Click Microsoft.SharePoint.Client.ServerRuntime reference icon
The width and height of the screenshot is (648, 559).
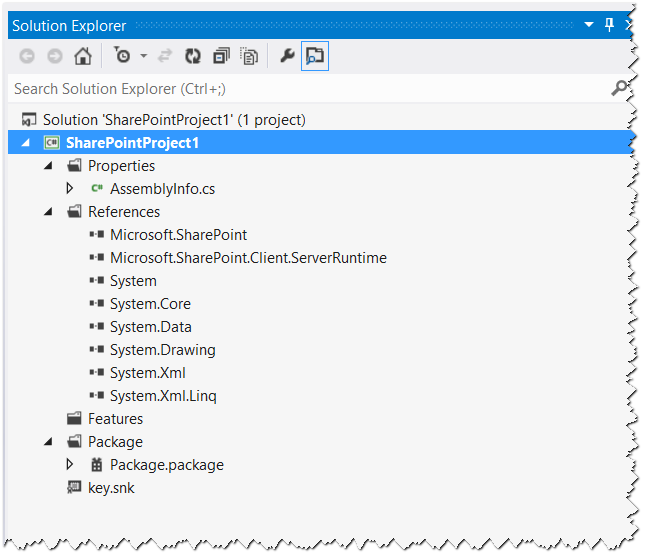(97, 257)
